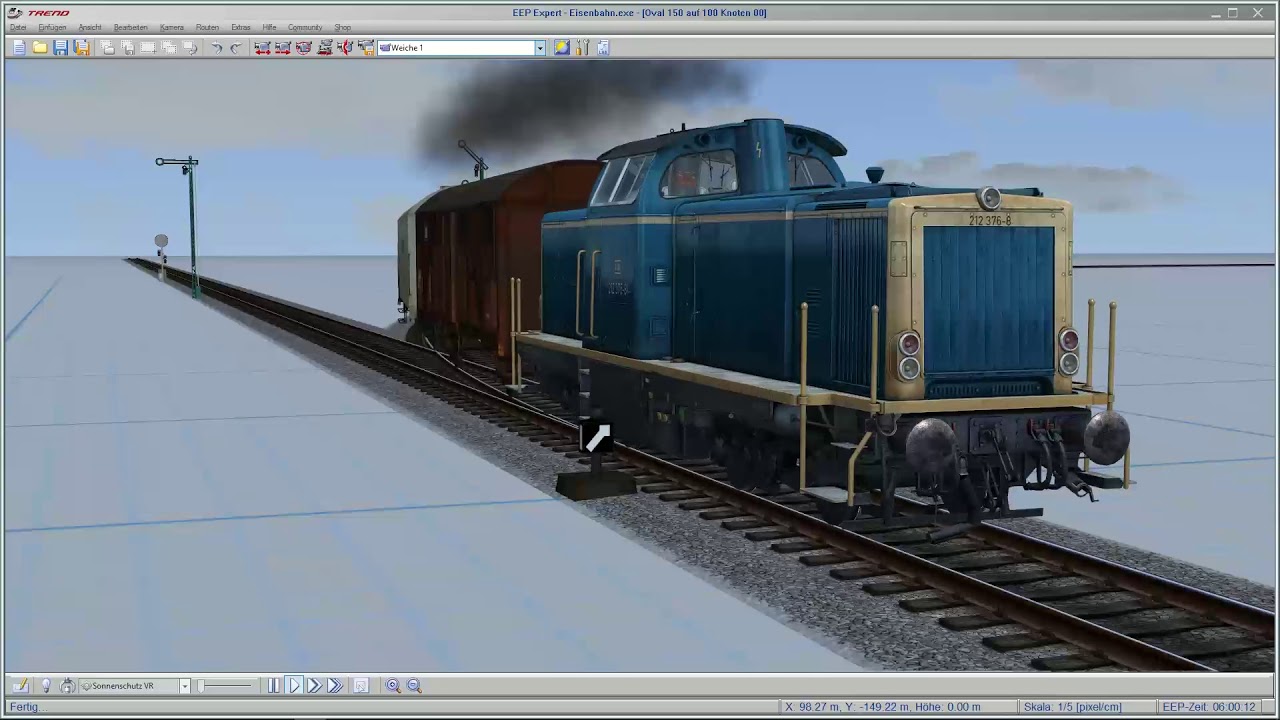This screenshot has width=1280, height=720.
Task: Zoom in with the plus magnifier
Action: pos(393,685)
